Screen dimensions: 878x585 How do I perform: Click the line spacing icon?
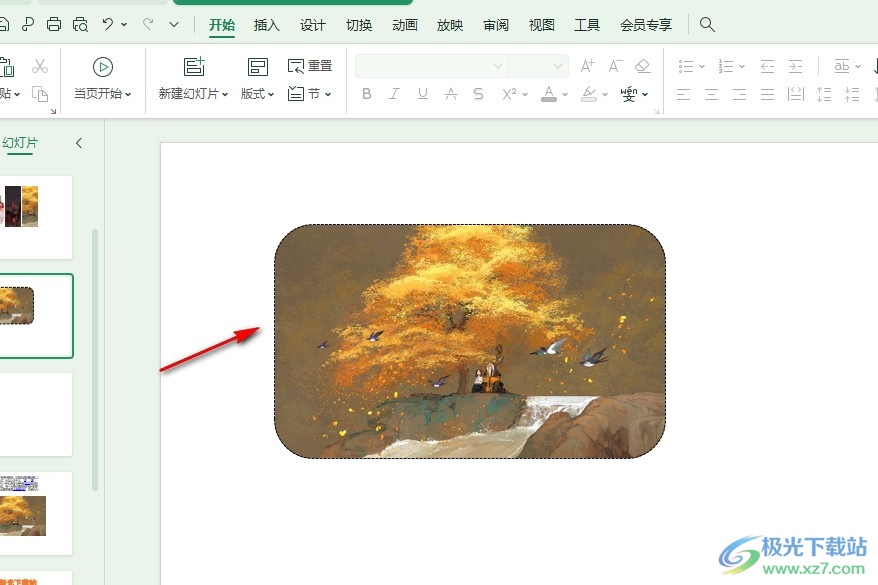coord(824,94)
